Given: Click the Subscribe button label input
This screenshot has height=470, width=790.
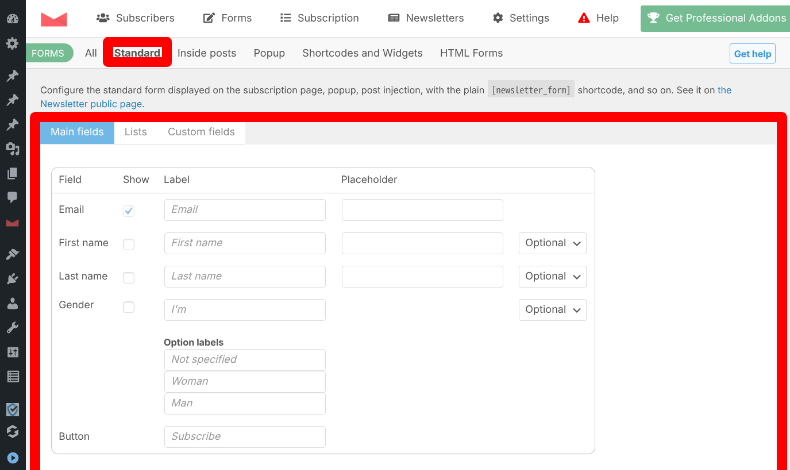Looking at the screenshot, I should 245,437.
